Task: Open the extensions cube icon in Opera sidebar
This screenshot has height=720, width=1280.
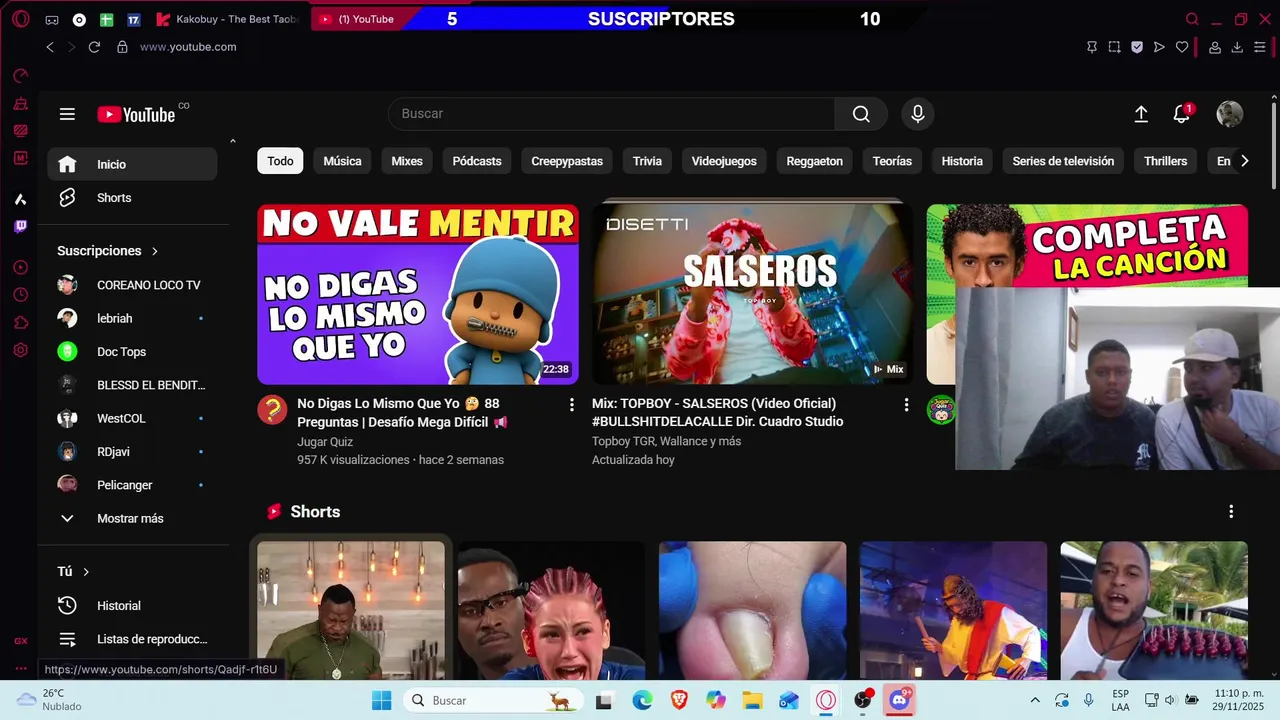Action: tap(20, 322)
